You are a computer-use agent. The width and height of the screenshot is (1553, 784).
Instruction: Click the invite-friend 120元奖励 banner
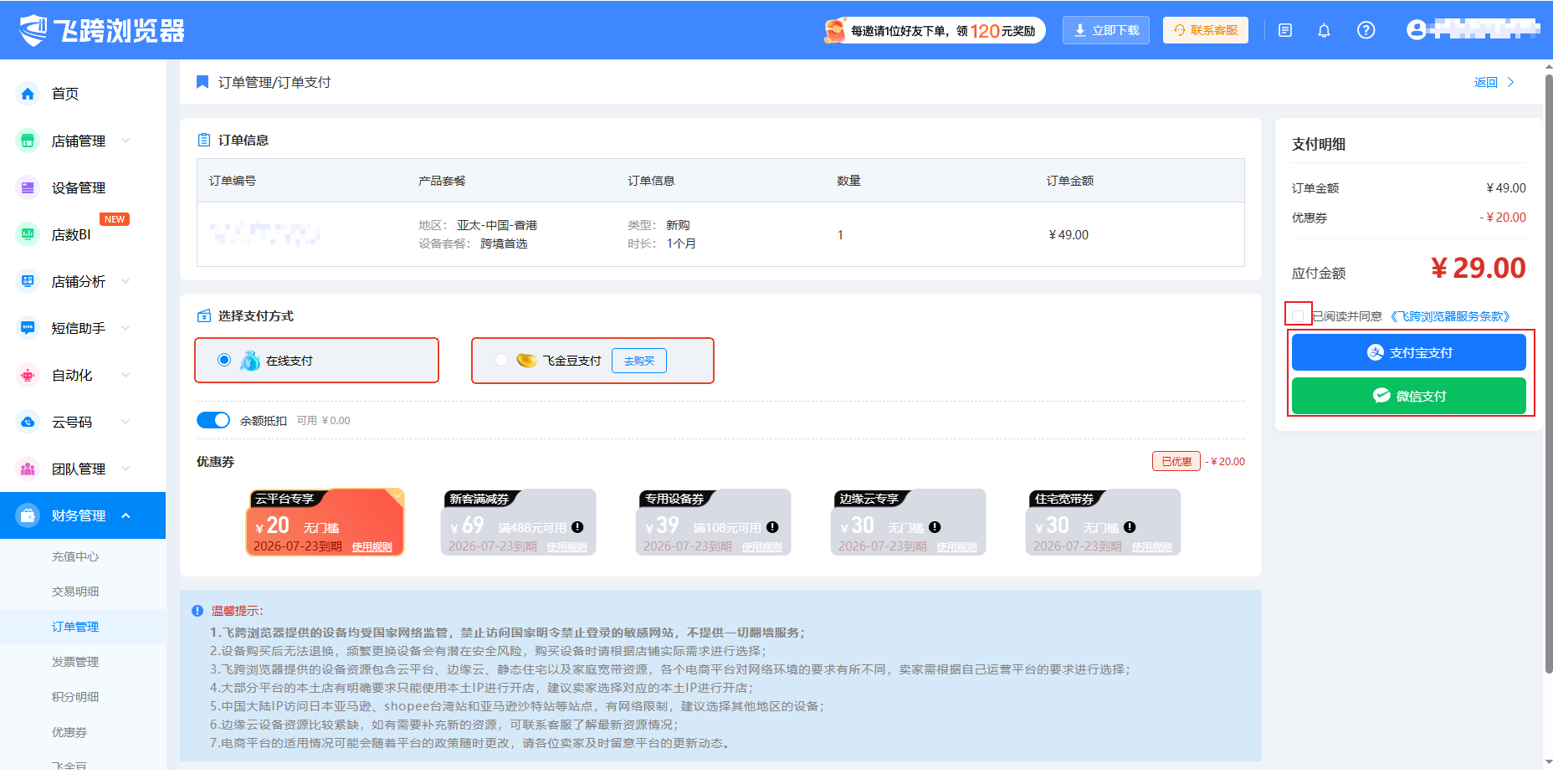click(935, 30)
